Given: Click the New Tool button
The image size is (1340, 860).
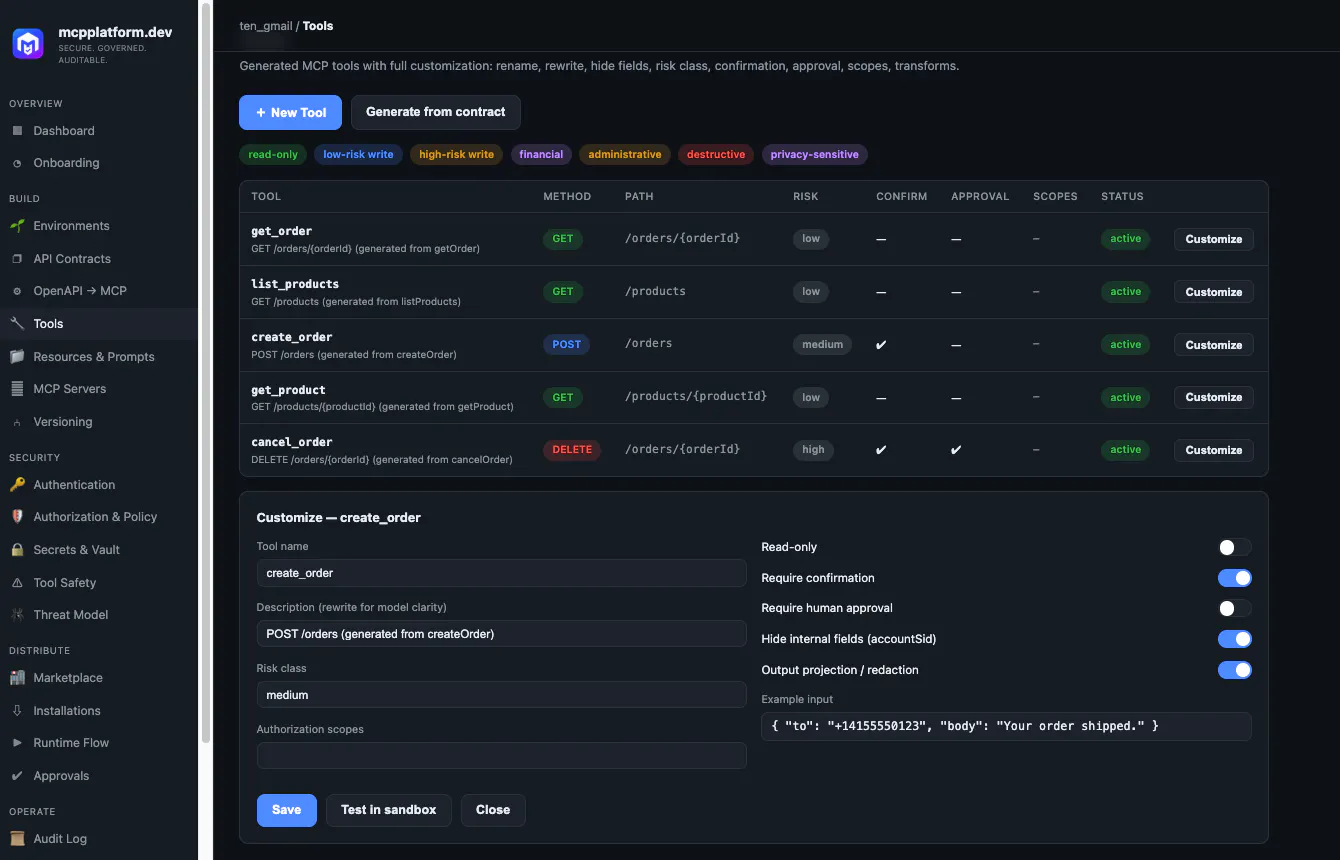Looking at the screenshot, I should 290,112.
